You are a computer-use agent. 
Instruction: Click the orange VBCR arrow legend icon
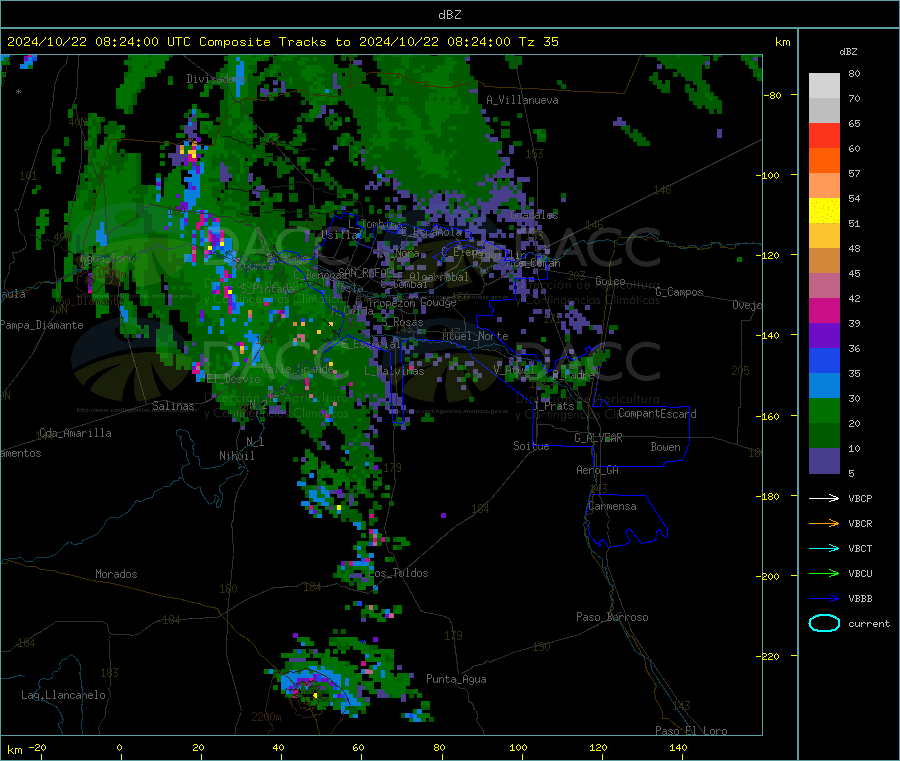[824, 523]
